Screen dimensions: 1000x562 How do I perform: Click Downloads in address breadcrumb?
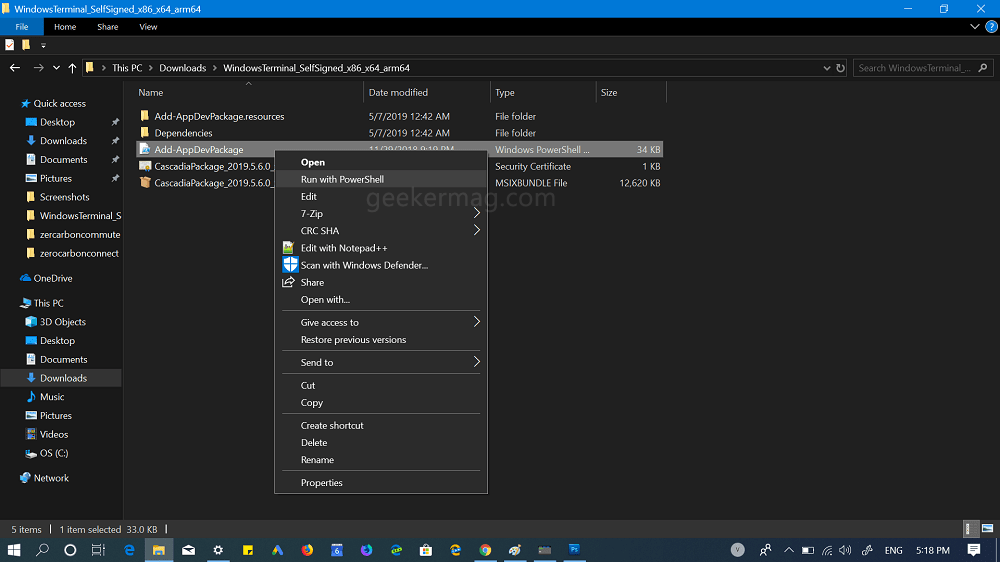click(182, 68)
